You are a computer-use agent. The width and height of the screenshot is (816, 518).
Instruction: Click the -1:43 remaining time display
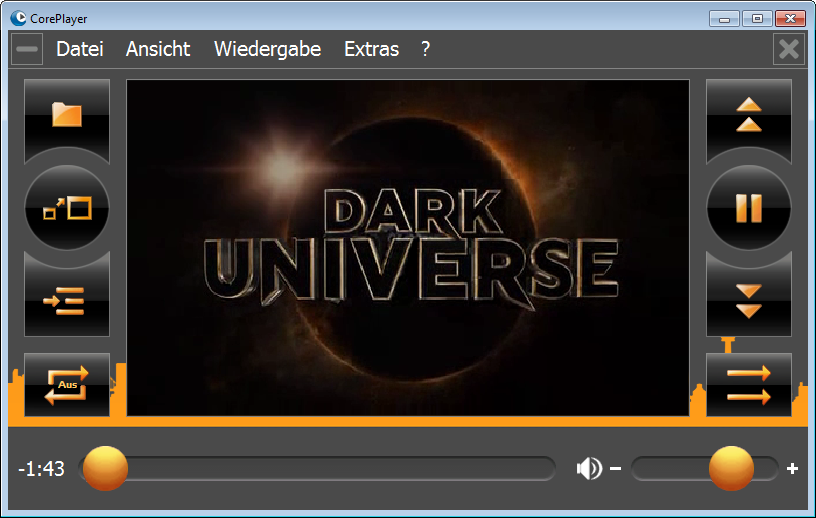pos(41,469)
